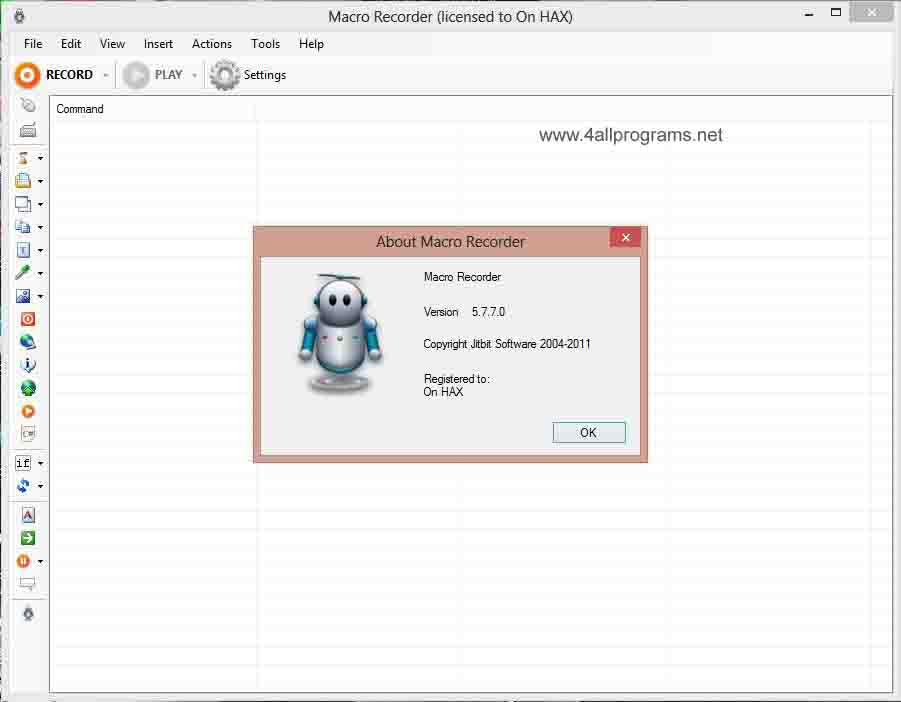The image size is (901, 702).
Task: Close the About Macro Recorder dialog
Action: (625, 237)
